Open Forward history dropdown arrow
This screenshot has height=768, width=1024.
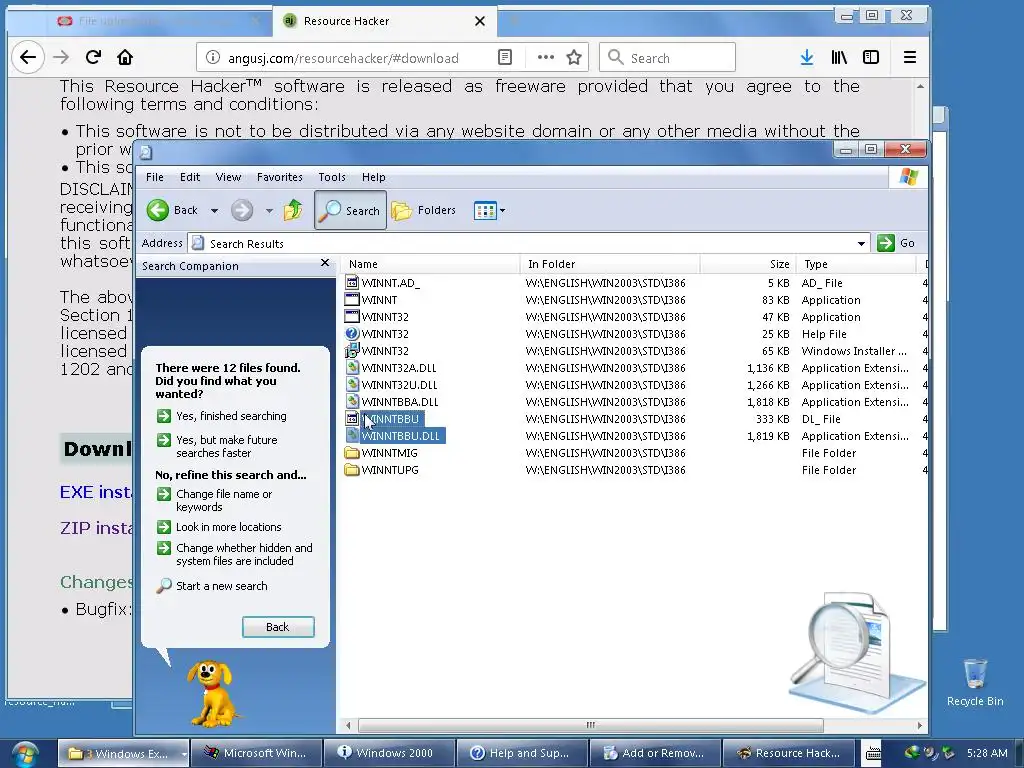(x=269, y=210)
